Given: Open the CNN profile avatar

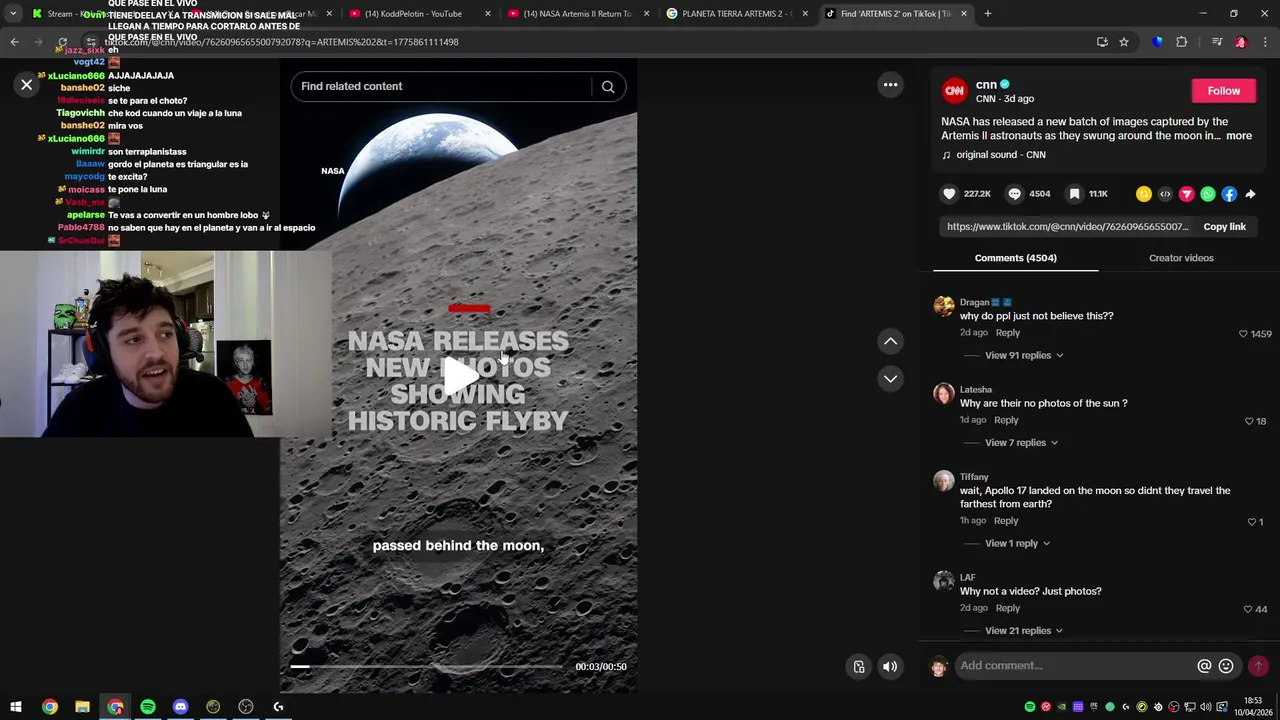Looking at the screenshot, I should (954, 91).
